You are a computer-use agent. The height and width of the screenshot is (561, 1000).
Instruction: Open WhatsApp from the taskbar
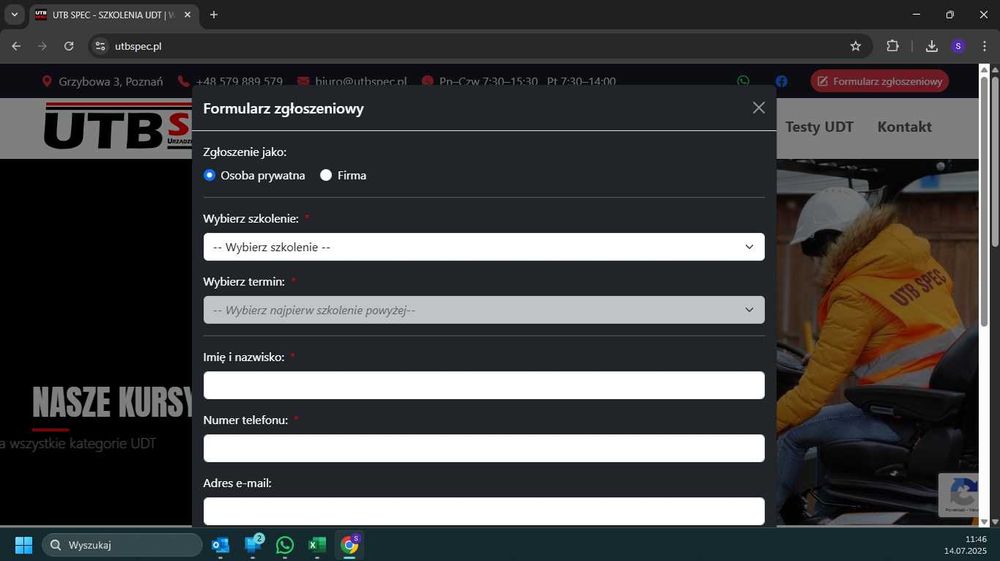284,545
